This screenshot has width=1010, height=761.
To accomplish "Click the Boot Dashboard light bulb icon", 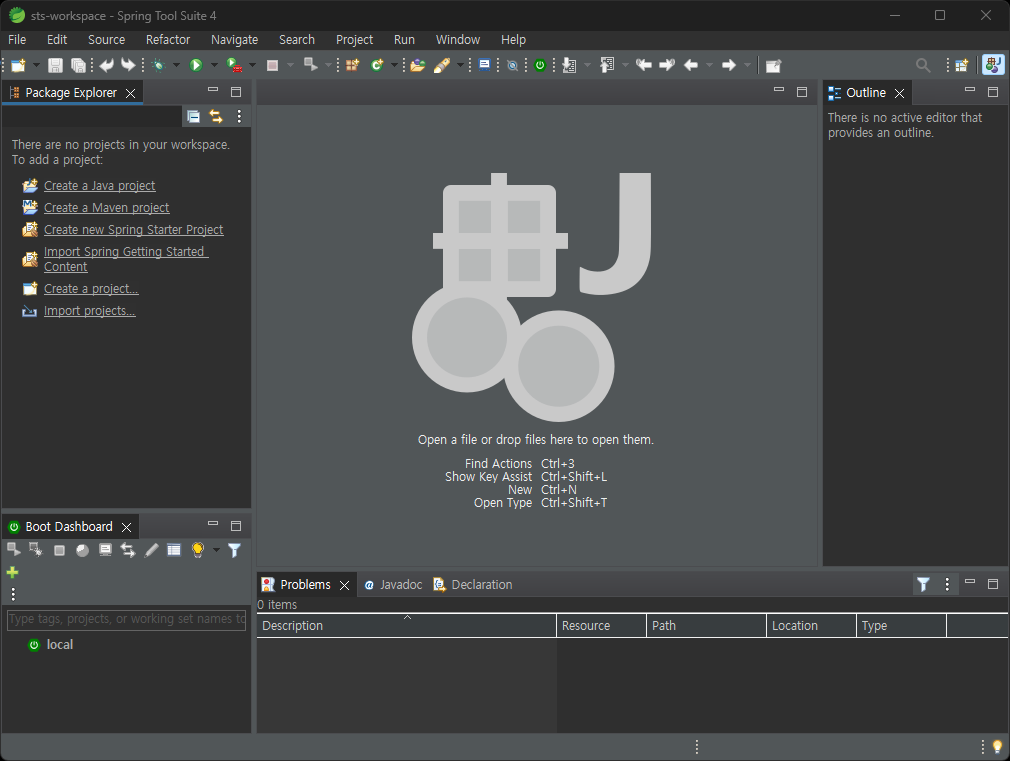I will (x=198, y=550).
